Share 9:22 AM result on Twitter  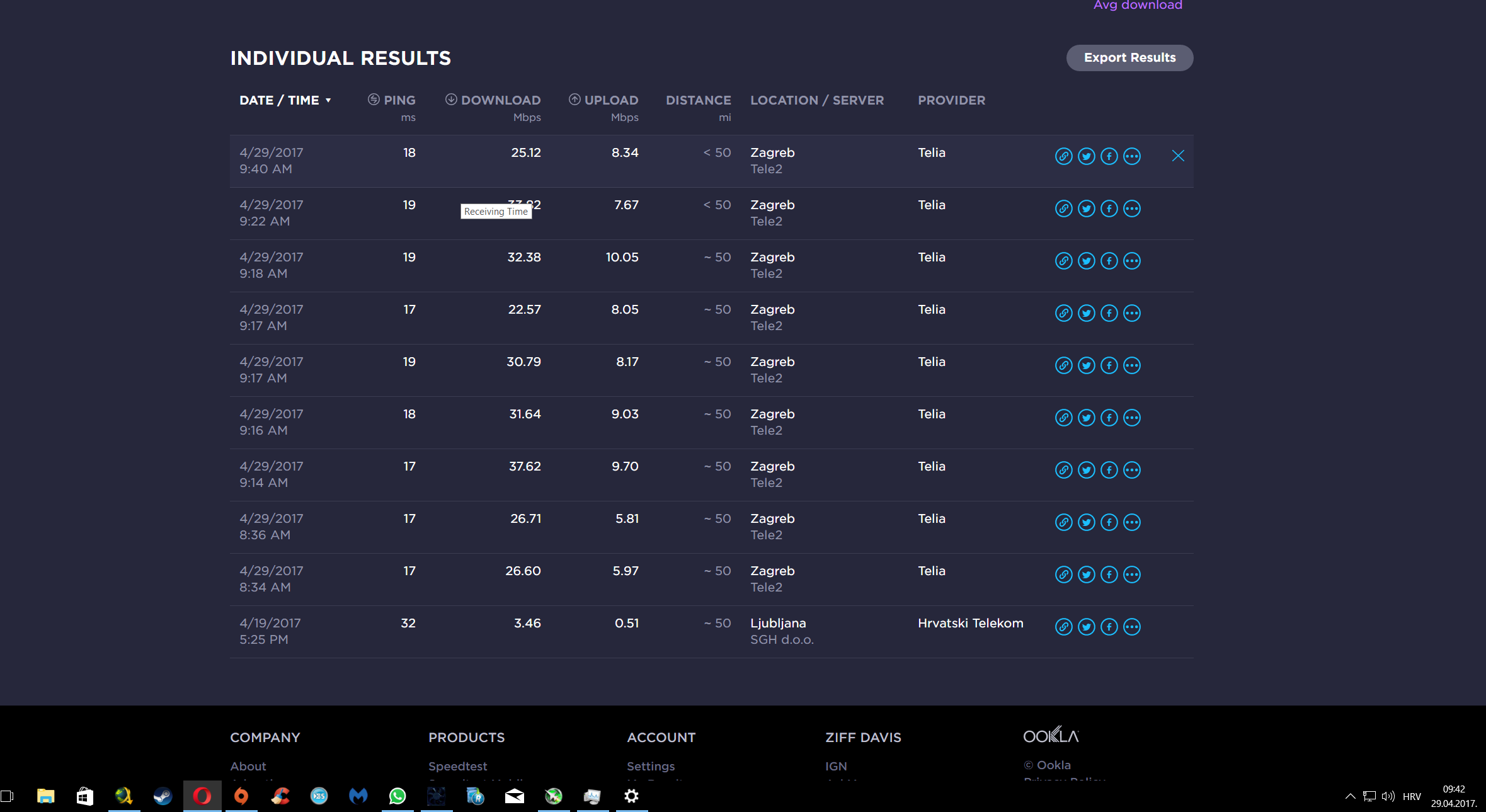[1086, 209]
